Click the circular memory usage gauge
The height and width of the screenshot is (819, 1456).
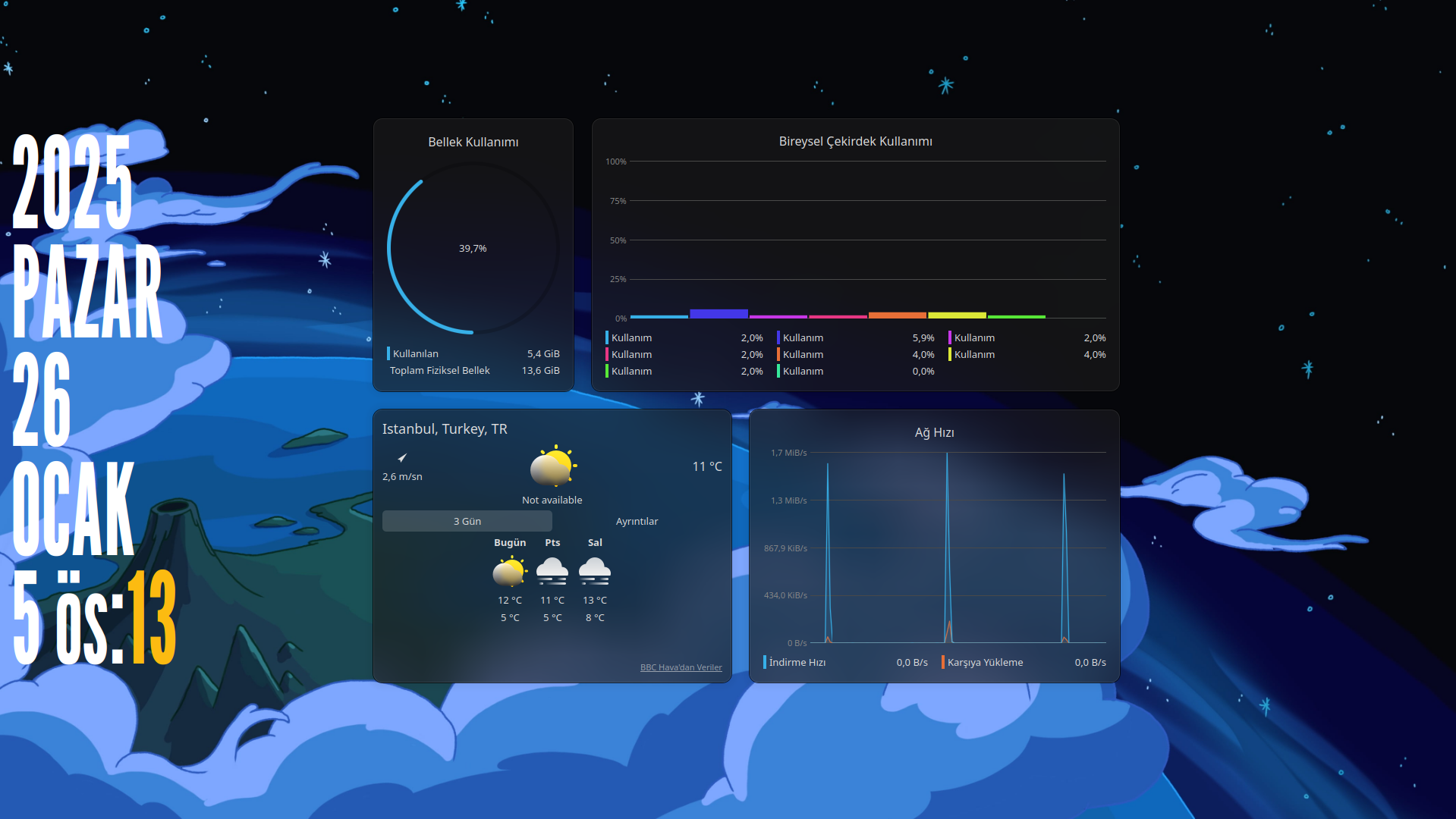pyautogui.click(x=473, y=248)
